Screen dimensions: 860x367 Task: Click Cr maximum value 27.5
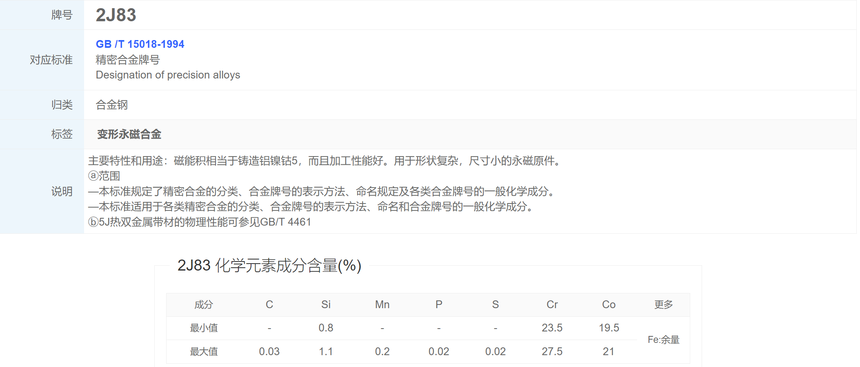coord(552,352)
